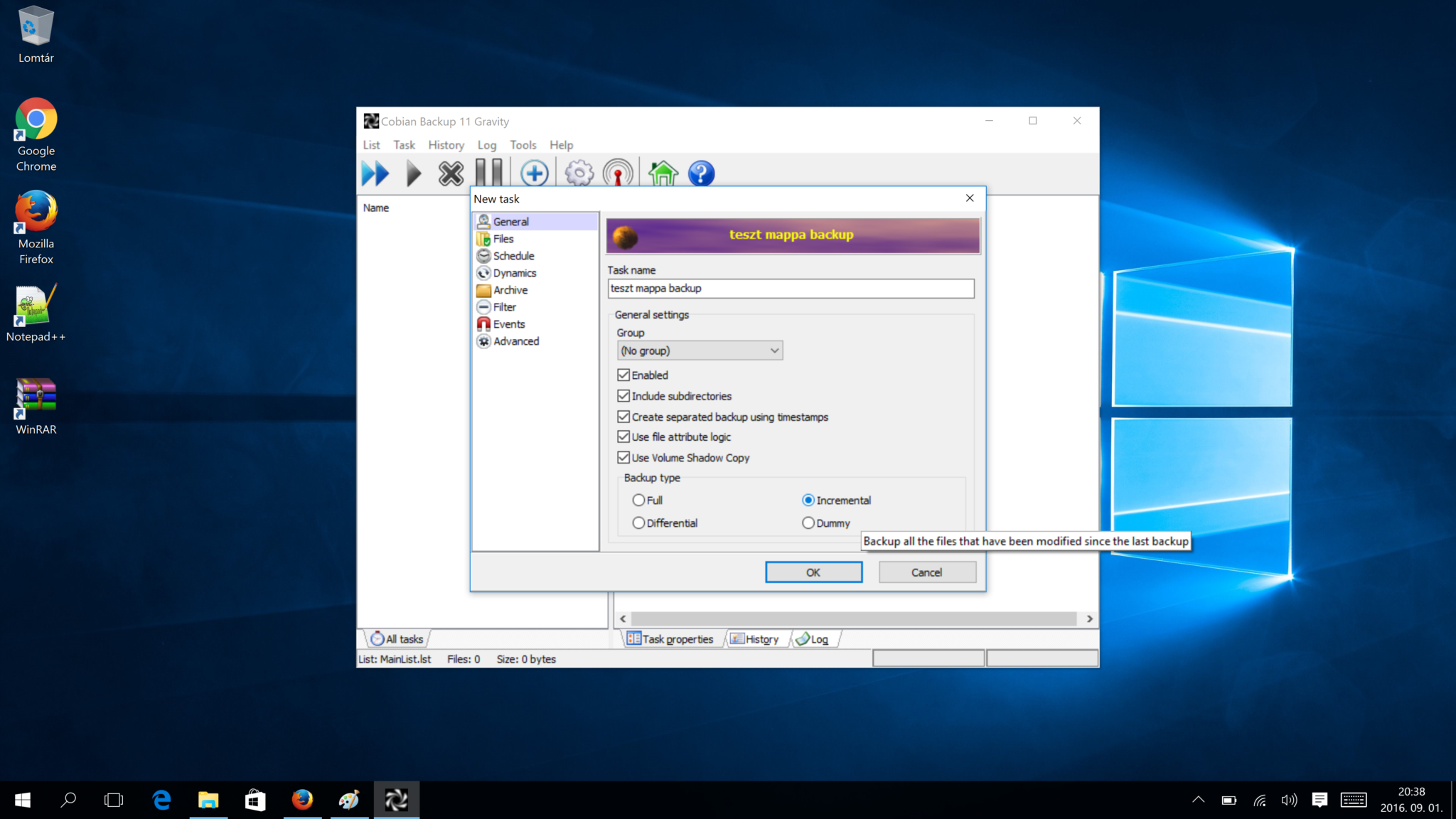The height and width of the screenshot is (819, 1456).
Task: Uncheck the Enabled checkbox
Action: pos(623,375)
